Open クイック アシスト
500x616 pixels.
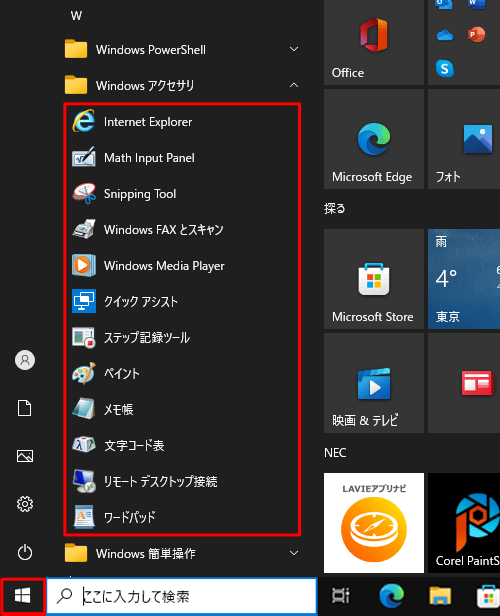[182, 302]
